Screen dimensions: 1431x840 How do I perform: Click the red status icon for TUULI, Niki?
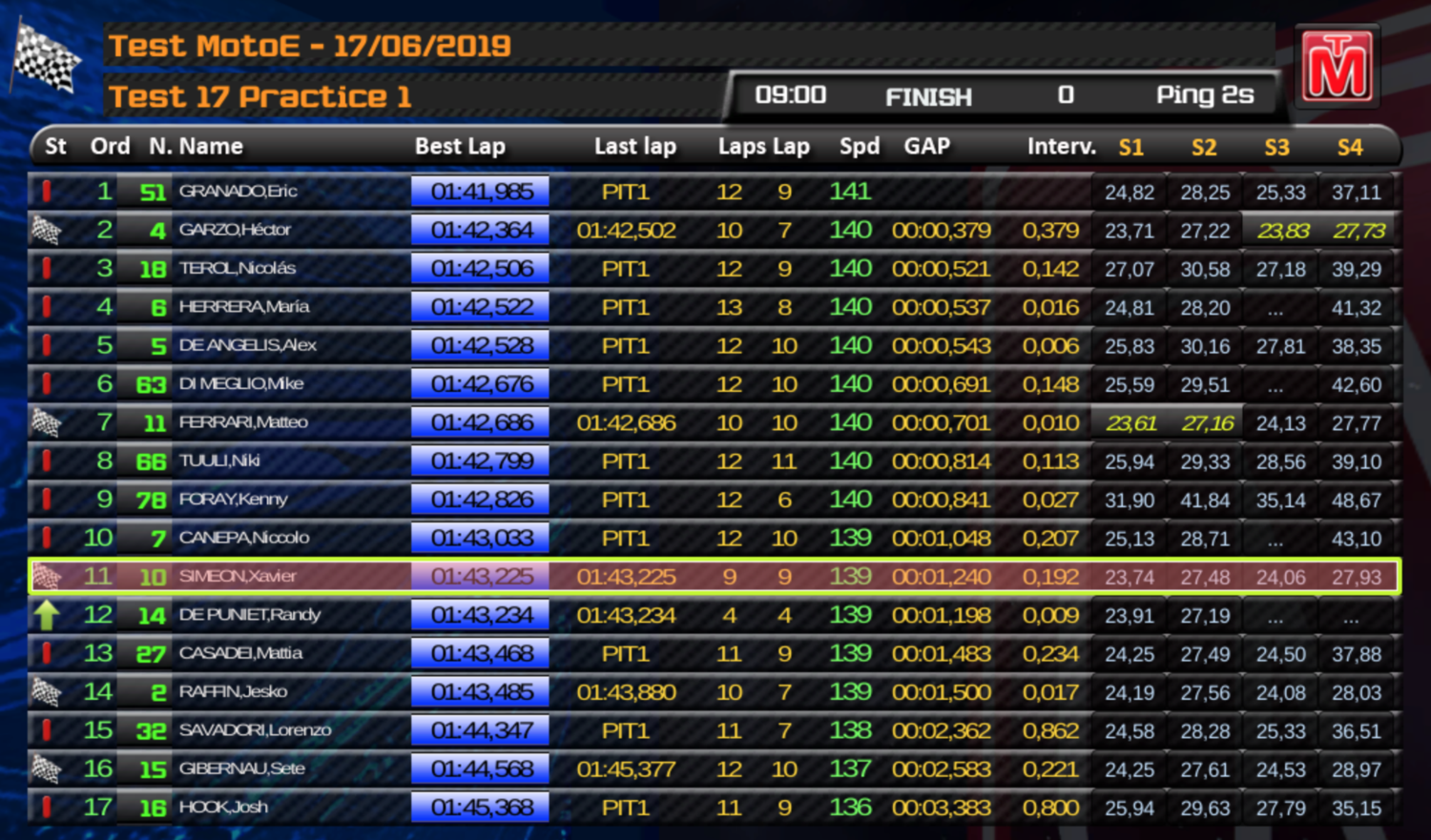point(46,461)
